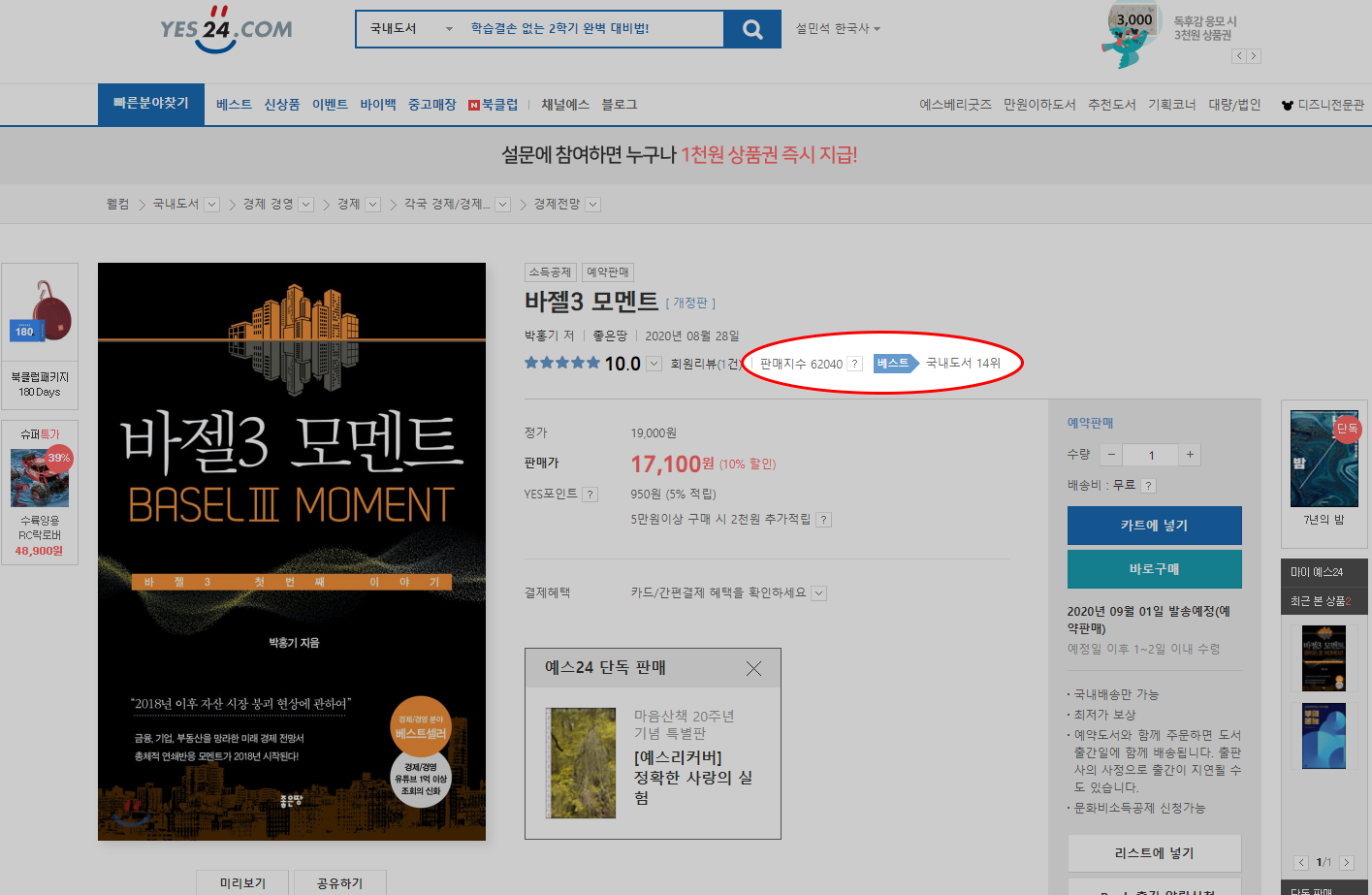Click the 웰컴 breadcrumb
Viewport: 1372px width, 895px height.
click(117, 204)
